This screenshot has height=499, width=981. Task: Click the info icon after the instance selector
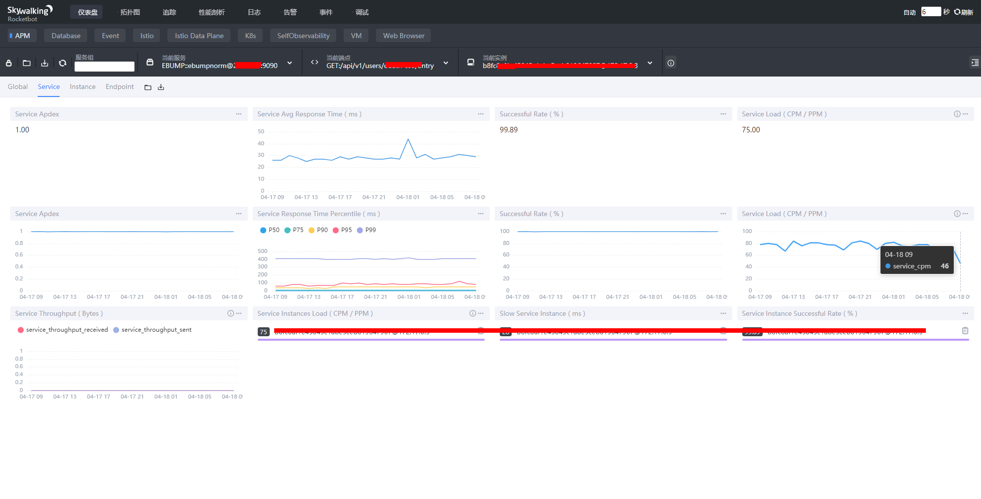(671, 63)
